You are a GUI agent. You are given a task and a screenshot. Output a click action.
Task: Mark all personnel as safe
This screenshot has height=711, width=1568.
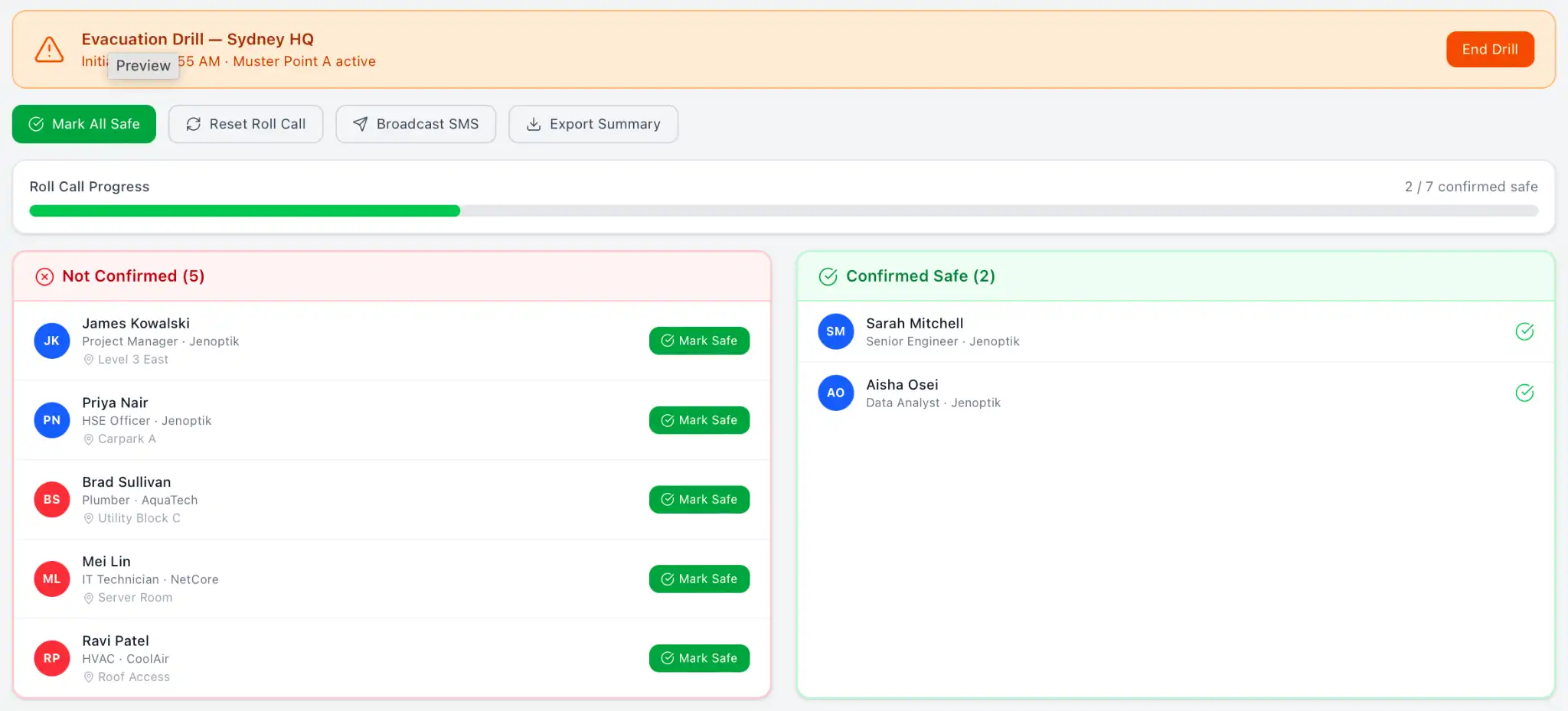point(84,124)
